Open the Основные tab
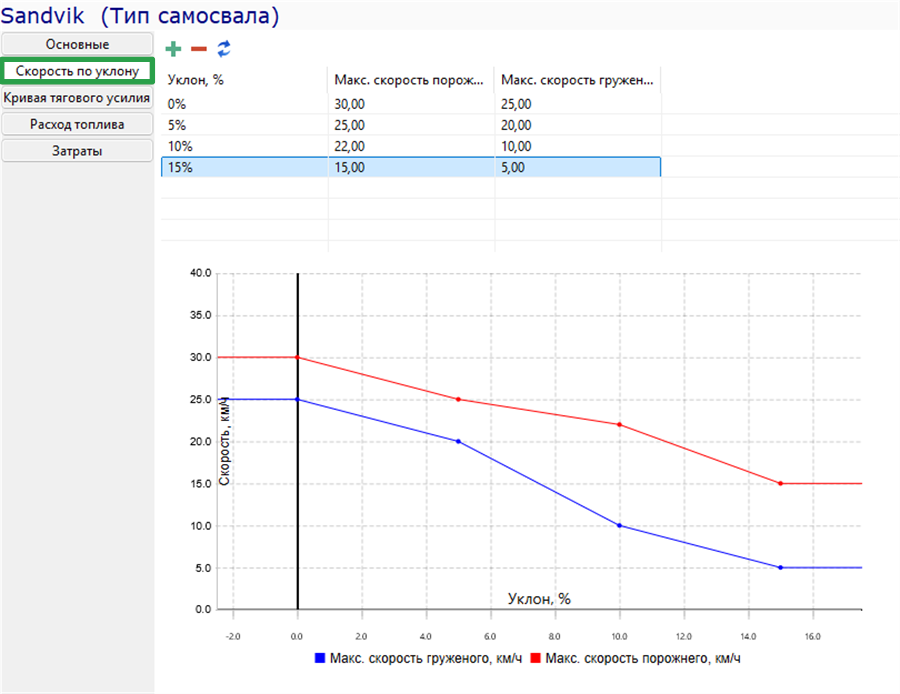The height and width of the screenshot is (694, 900). (x=77, y=44)
